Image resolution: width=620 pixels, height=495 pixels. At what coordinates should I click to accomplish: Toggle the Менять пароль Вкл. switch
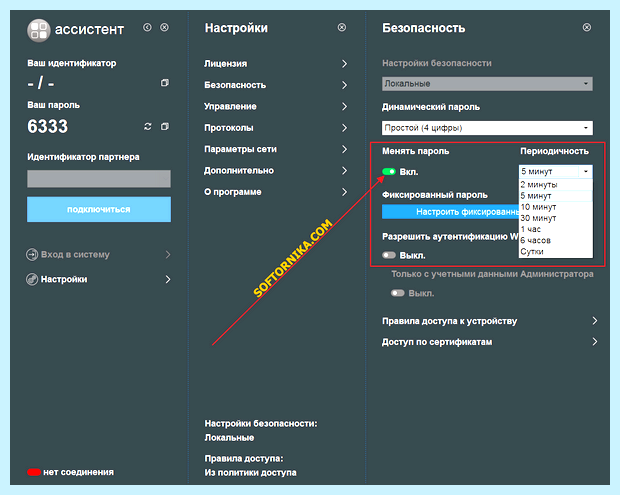click(389, 172)
